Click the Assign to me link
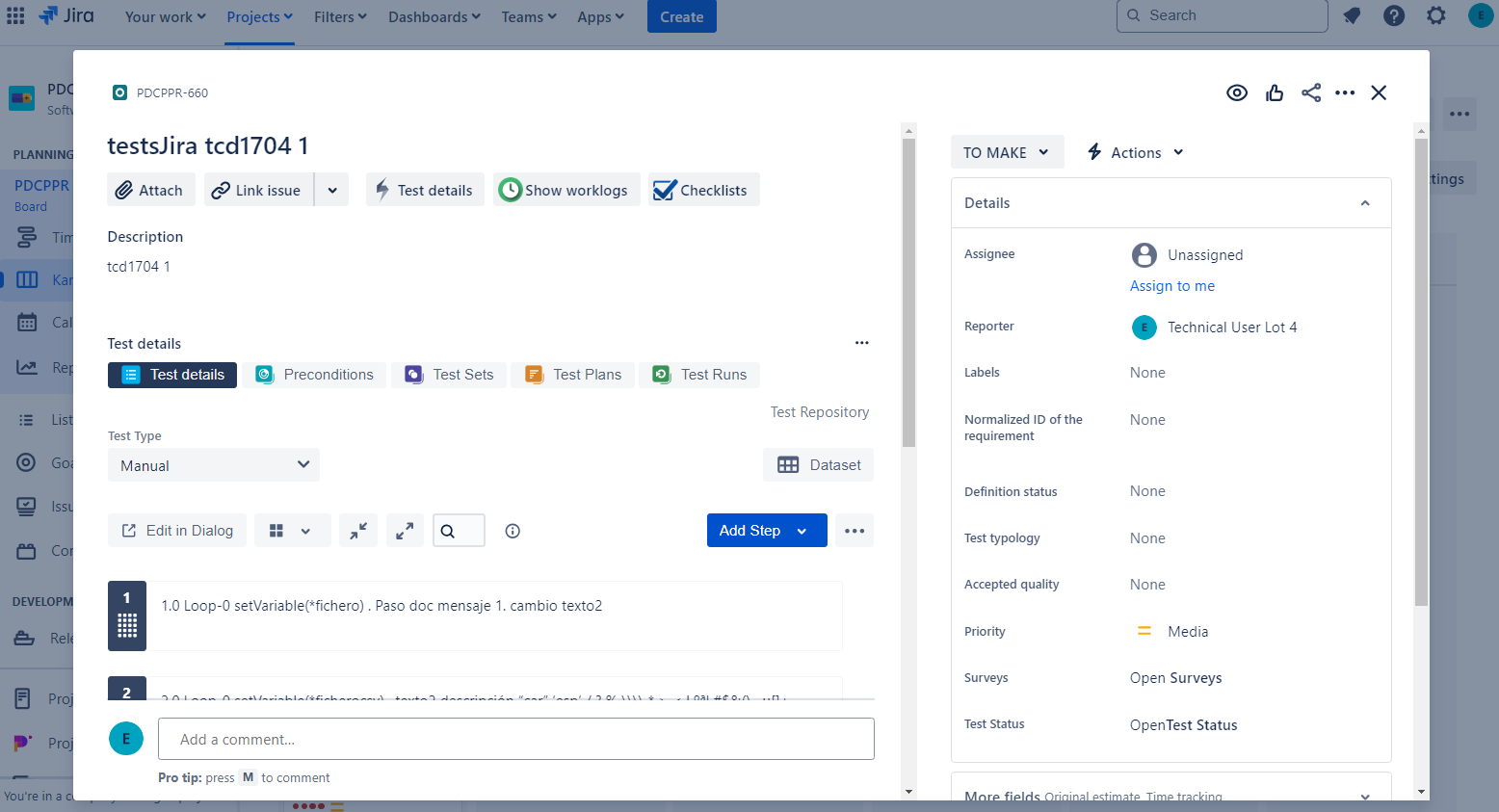This screenshot has width=1499, height=812. coord(1171,286)
